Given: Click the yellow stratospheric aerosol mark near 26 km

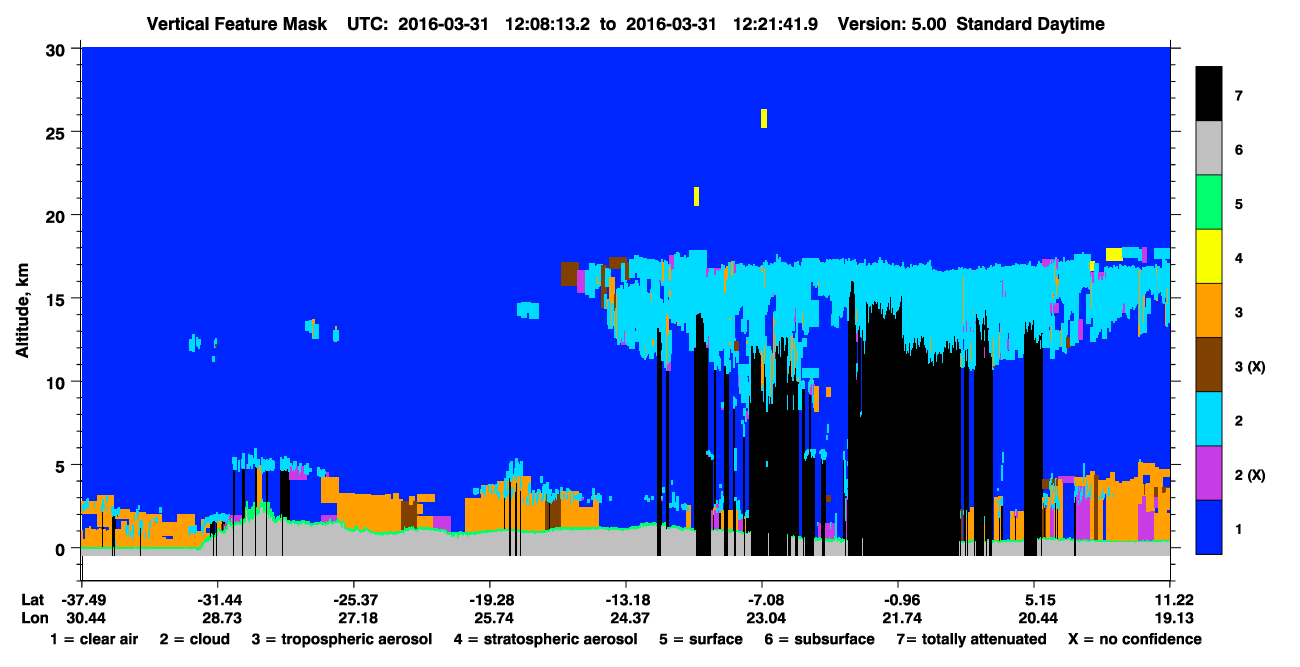Looking at the screenshot, I should 764,118.
